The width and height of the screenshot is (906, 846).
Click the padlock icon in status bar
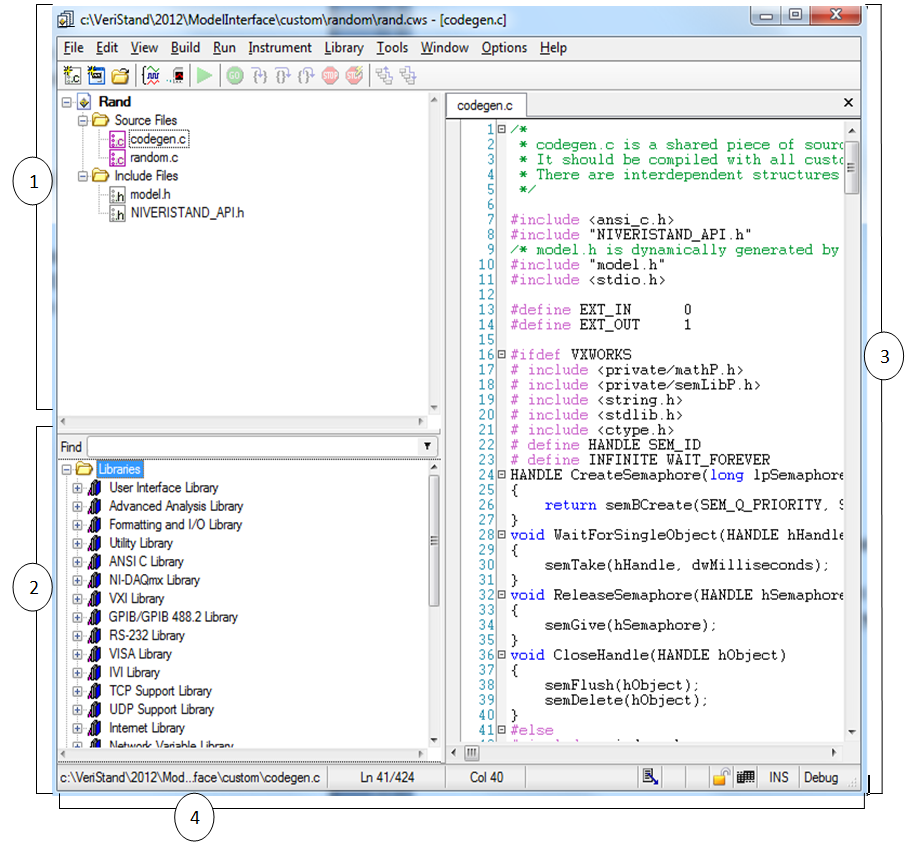[x=720, y=777]
